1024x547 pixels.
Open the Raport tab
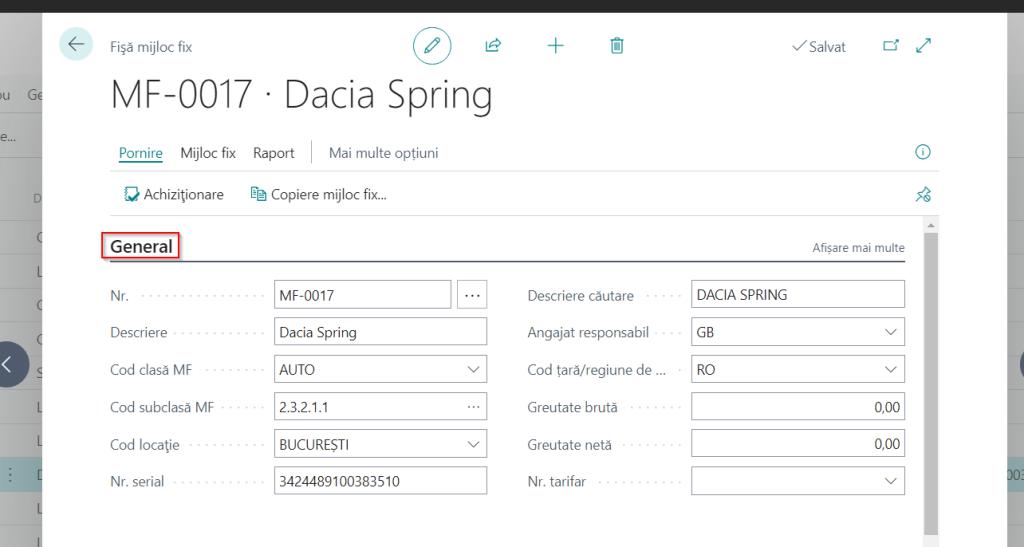(x=273, y=153)
